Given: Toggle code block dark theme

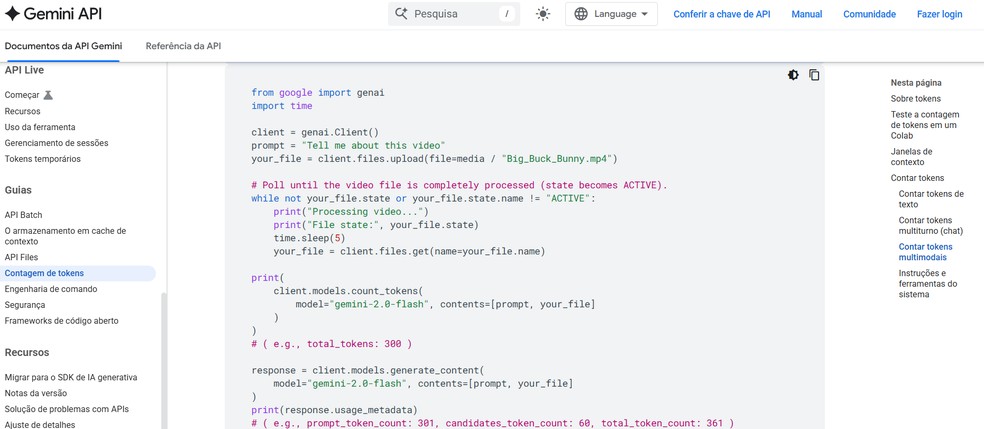Looking at the screenshot, I should coord(793,75).
